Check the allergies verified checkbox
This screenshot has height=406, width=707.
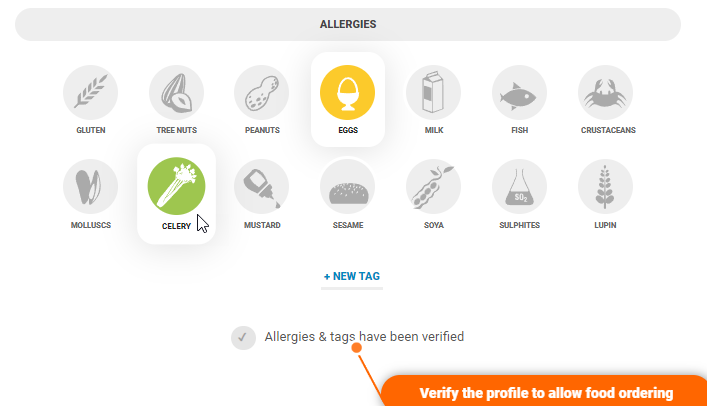click(x=243, y=338)
